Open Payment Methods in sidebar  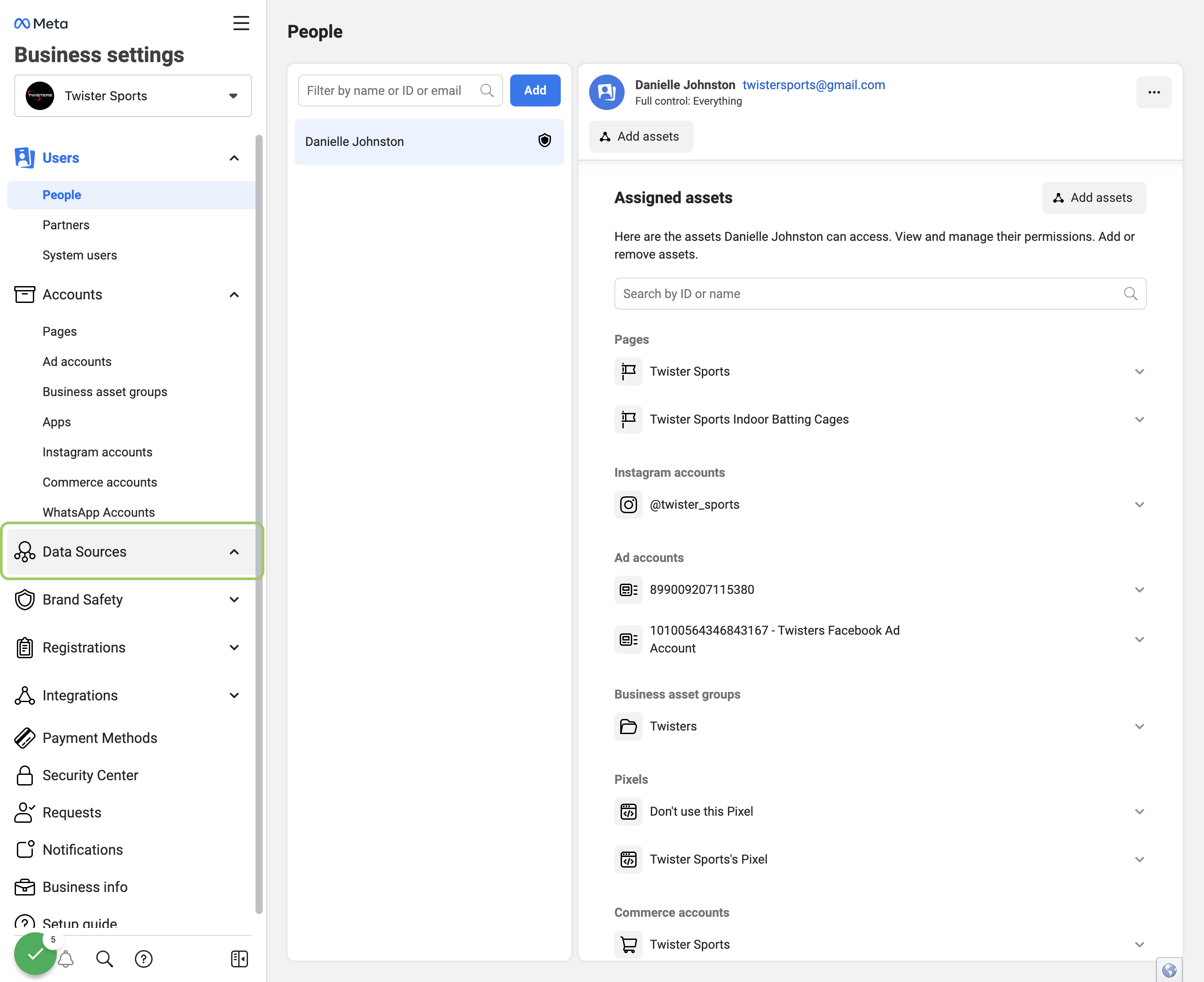coord(99,738)
